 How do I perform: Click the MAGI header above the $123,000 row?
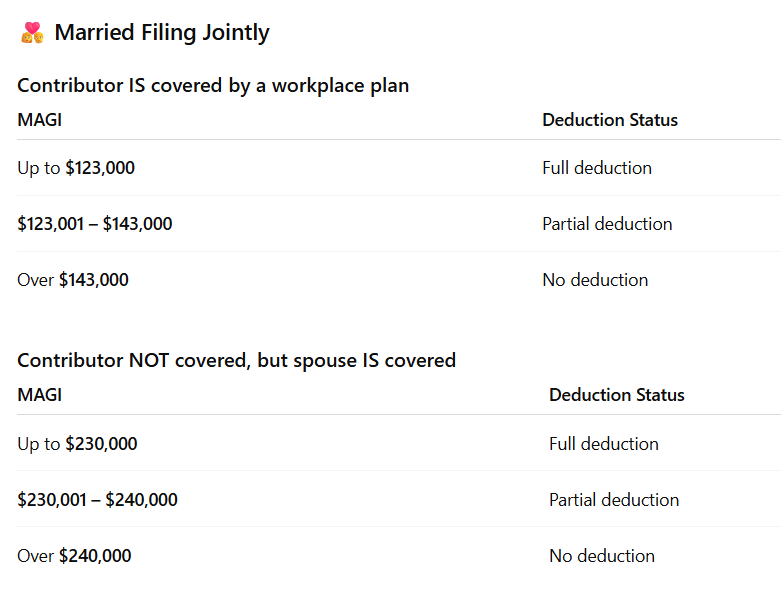pos(39,120)
